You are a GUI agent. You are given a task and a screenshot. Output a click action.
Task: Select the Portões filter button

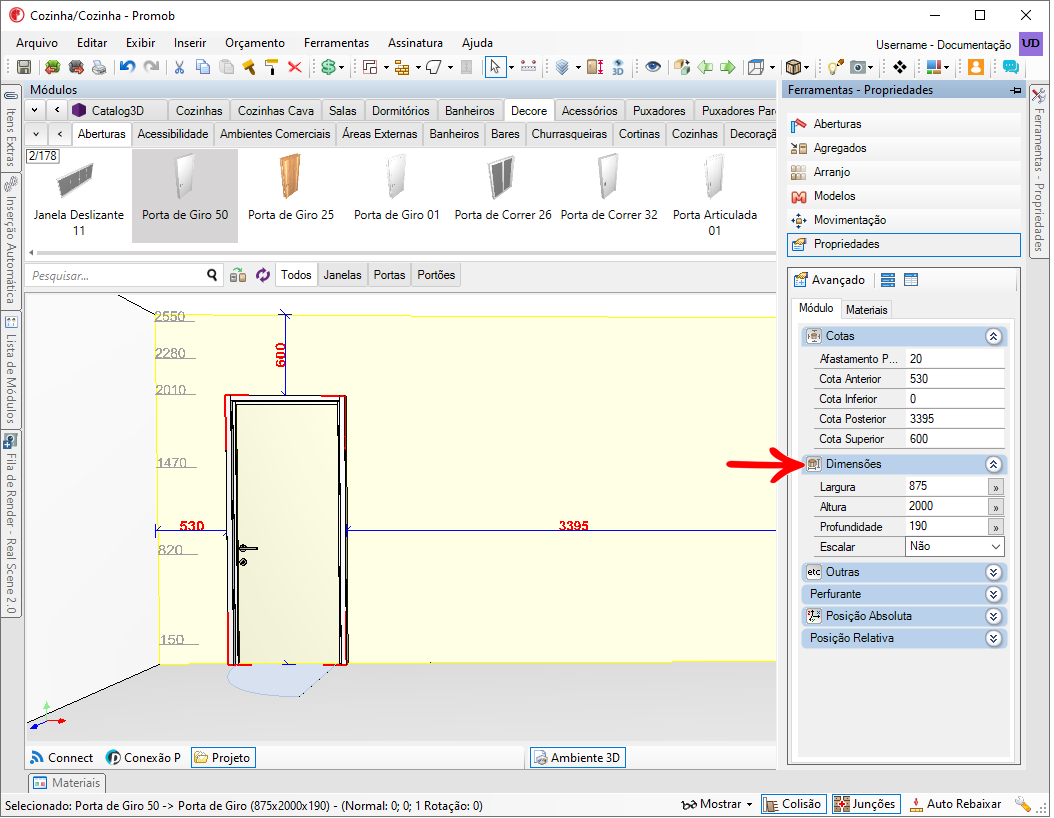436,275
